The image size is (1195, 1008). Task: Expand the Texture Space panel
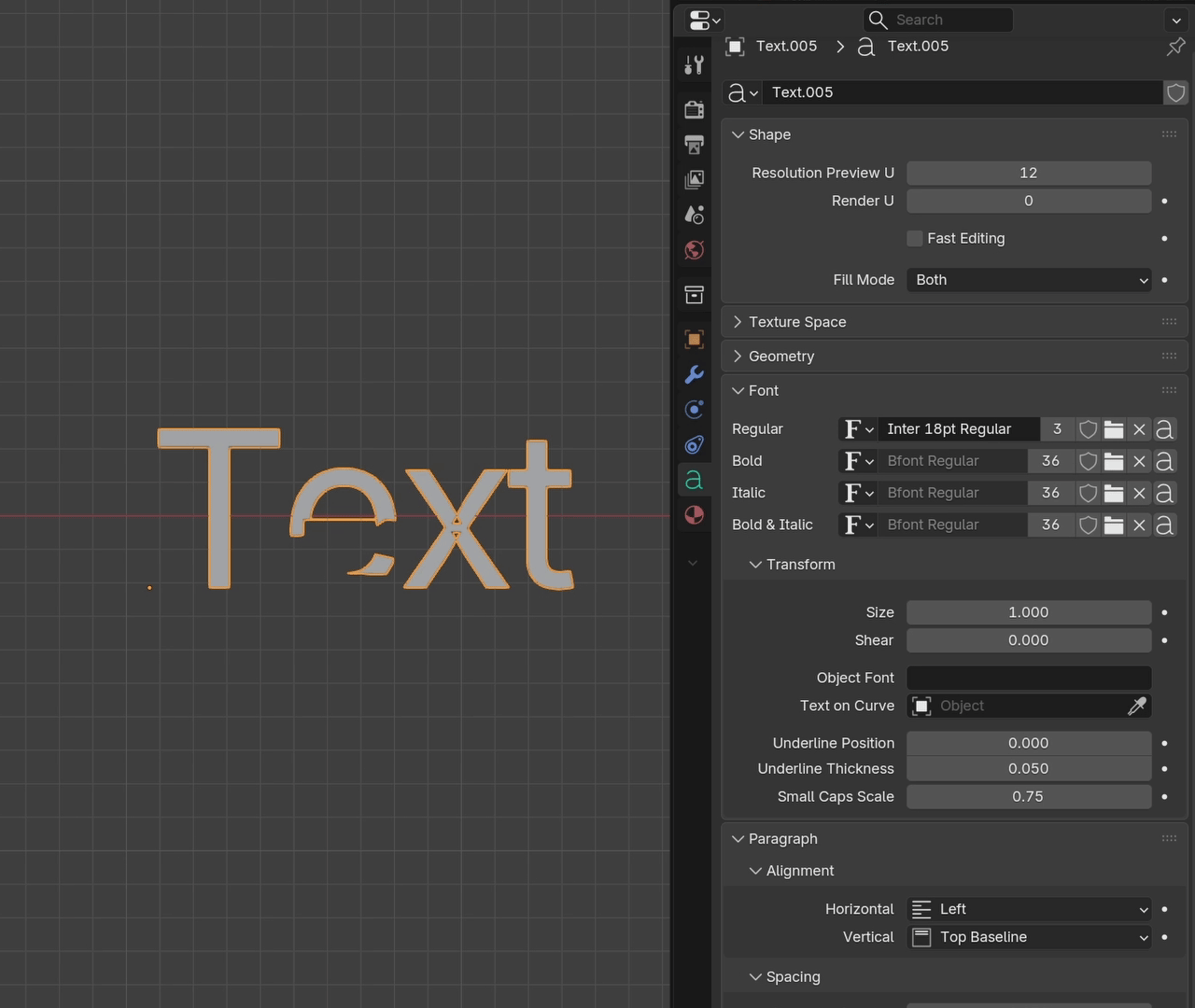953,322
